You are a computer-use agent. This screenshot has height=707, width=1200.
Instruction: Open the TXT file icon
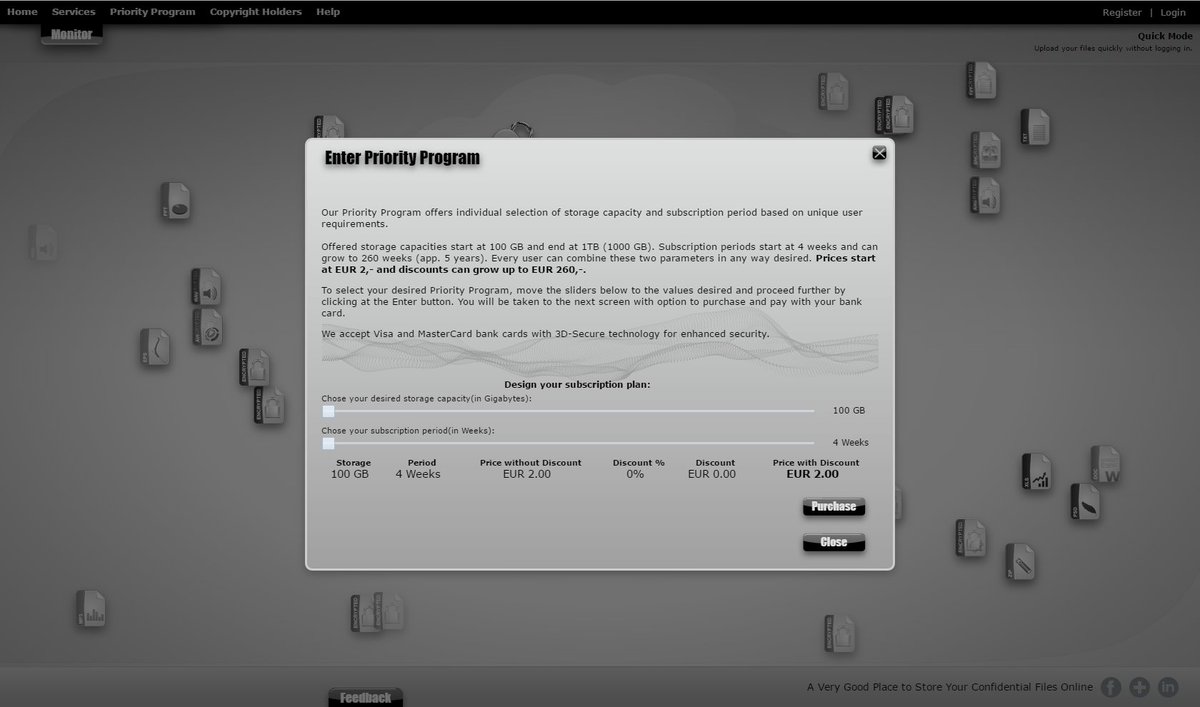(1035, 127)
